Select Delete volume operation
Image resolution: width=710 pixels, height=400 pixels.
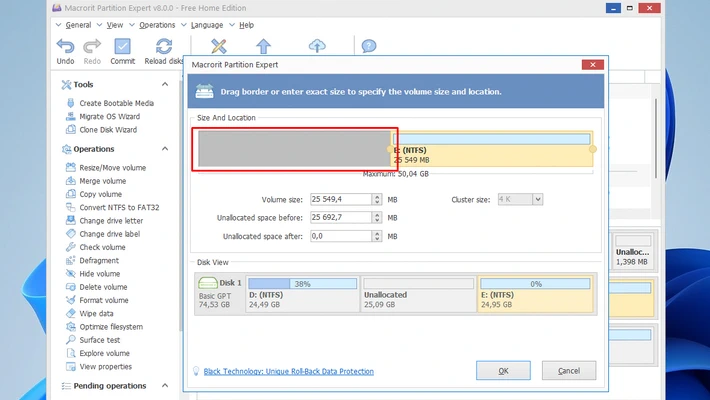point(96,287)
